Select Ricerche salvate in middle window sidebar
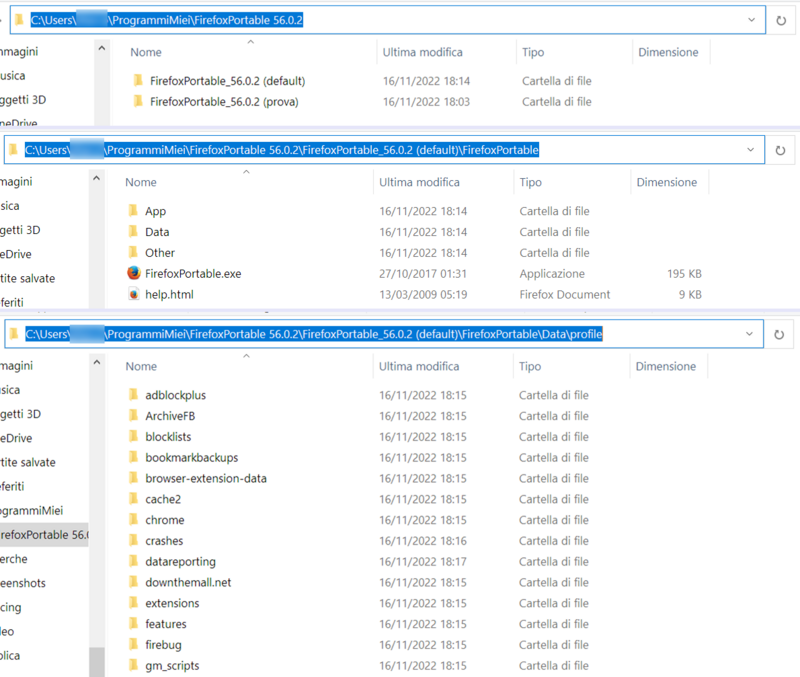This screenshot has height=677, width=800. point(28,278)
